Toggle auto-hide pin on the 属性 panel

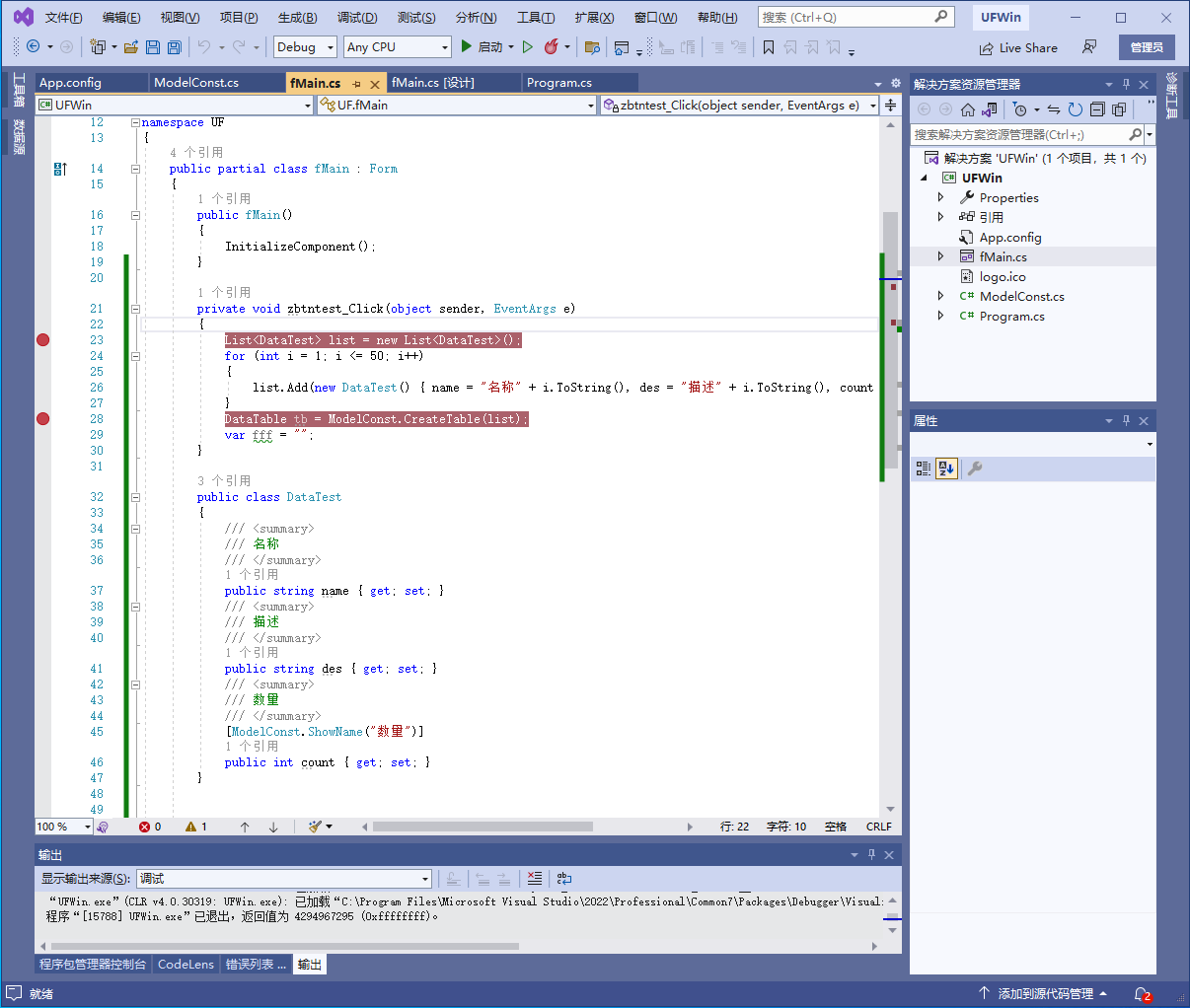[1126, 421]
